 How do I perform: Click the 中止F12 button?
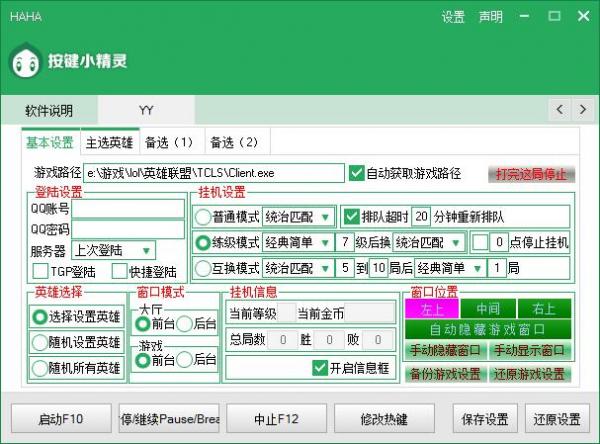pyautogui.click(x=276, y=418)
